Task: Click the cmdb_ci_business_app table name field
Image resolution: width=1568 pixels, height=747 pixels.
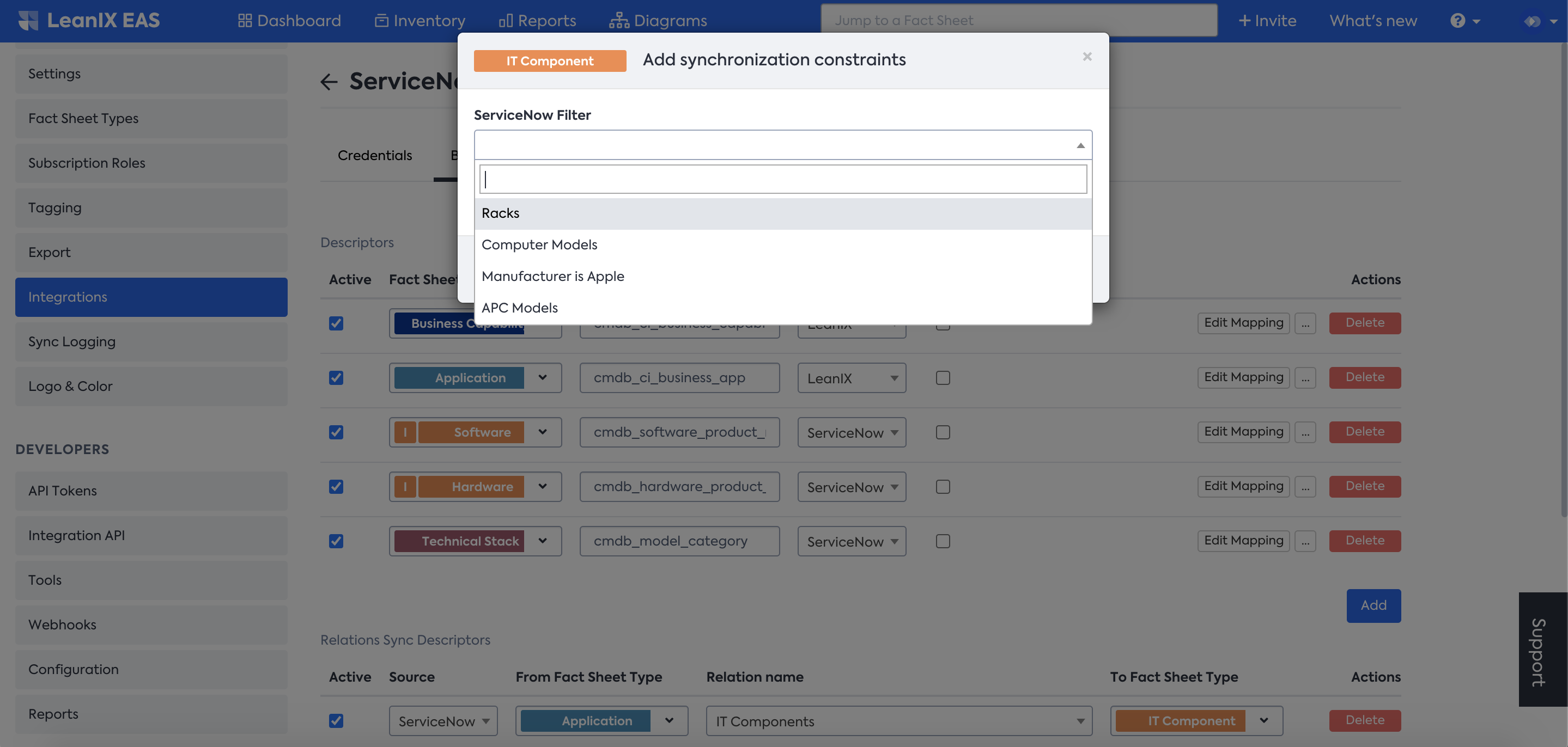Action: (679, 378)
